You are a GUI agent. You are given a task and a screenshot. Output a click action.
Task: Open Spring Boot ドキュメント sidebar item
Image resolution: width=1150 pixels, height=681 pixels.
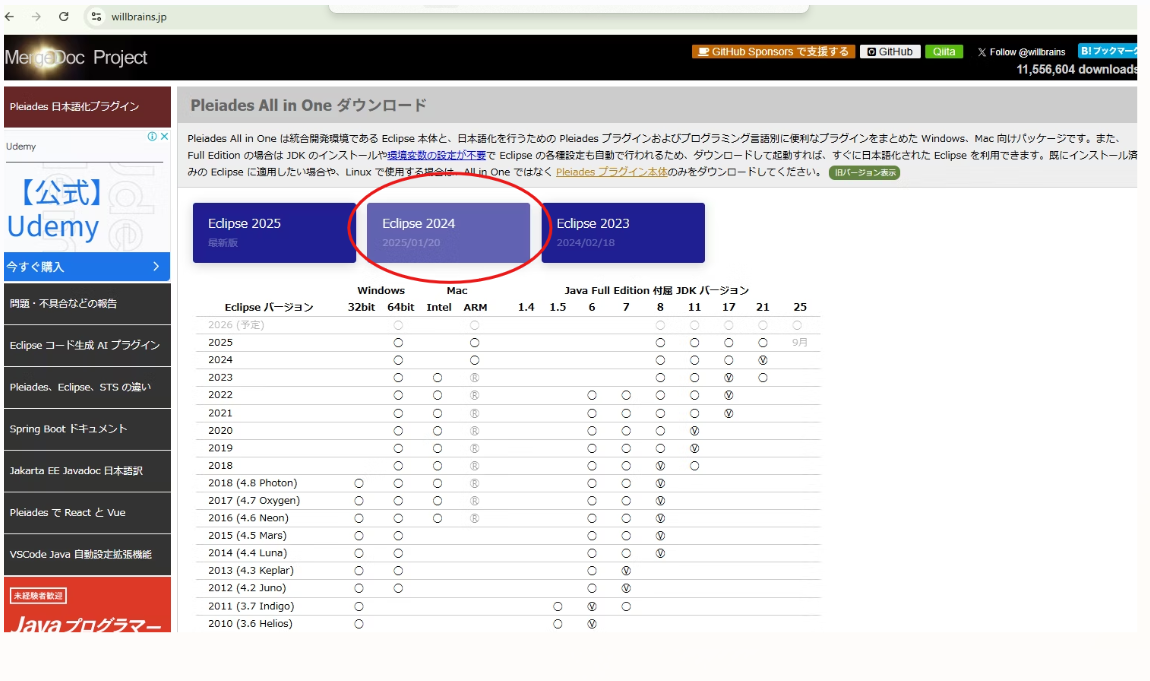87,429
